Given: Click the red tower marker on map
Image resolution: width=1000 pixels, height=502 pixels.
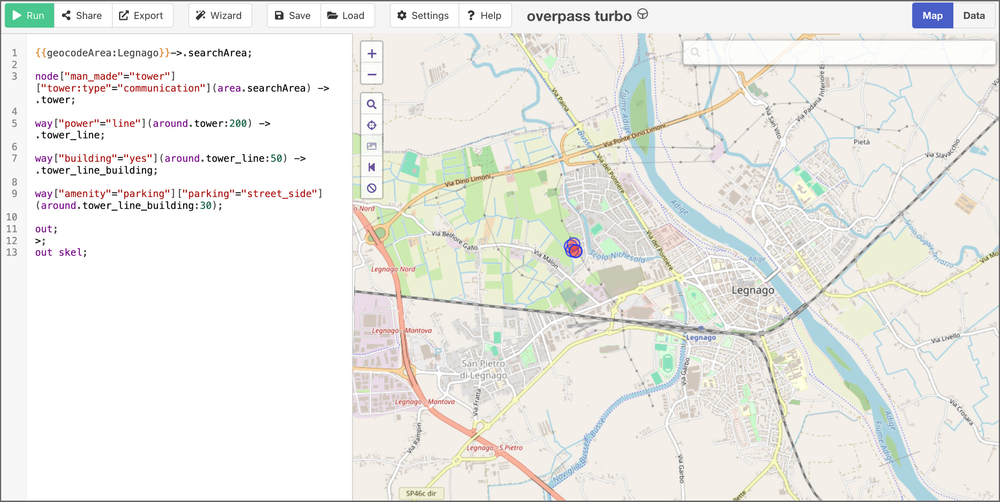Looking at the screenshot, I should click(x=574, y=250).
